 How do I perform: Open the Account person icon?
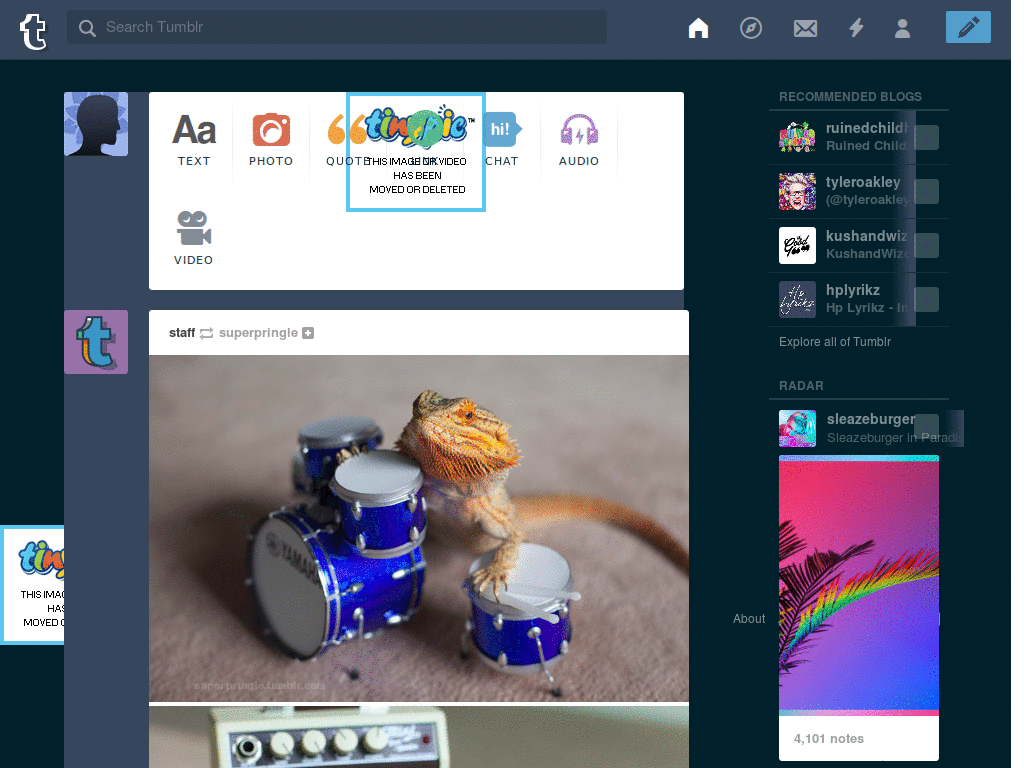click(902, 28)
